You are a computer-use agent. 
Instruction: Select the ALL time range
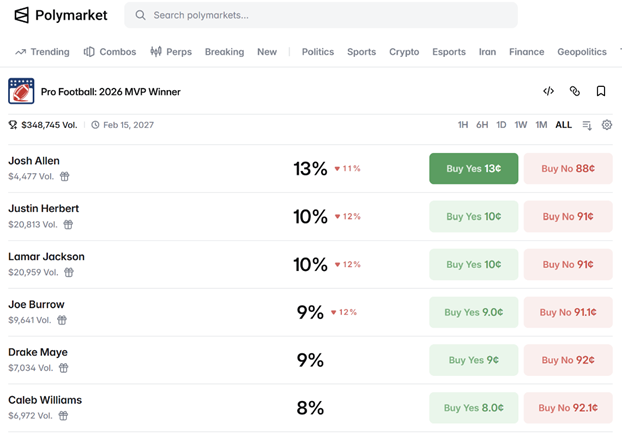563,125
